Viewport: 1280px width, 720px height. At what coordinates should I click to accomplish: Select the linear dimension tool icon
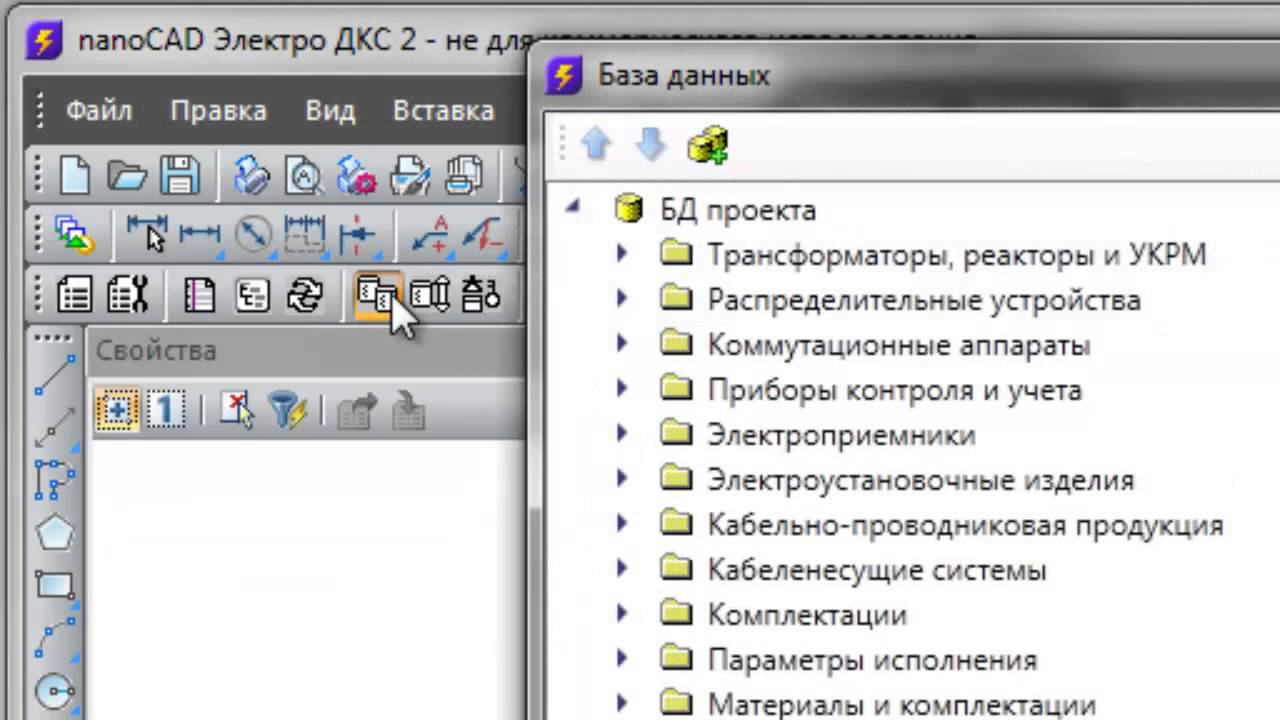point(199,235)
